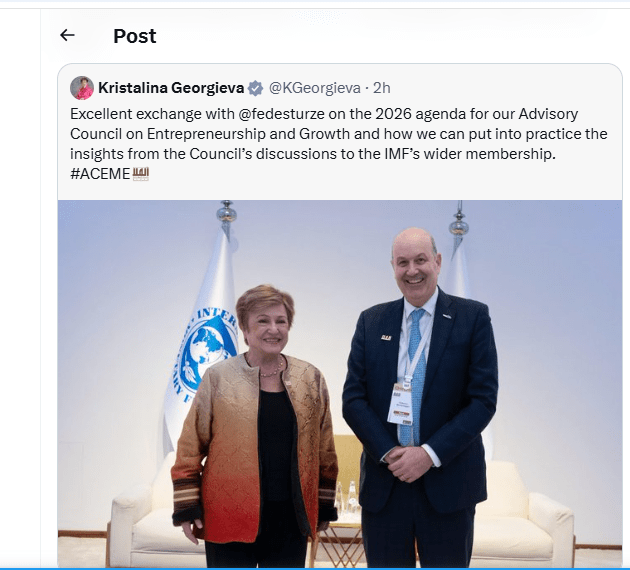The image size is (630, 570).
Task: Click the blue verified badge
Action: click(x=256, y=88)
